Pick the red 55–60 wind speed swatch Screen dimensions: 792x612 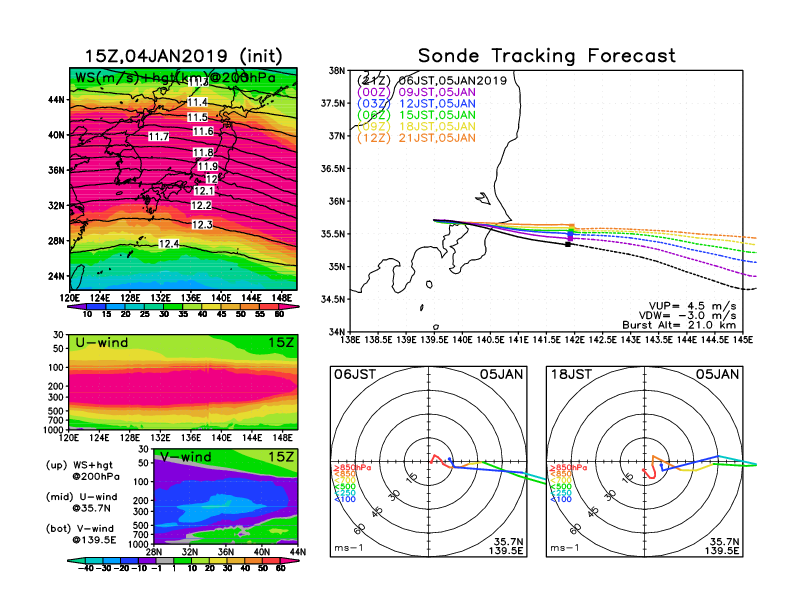[x=269, y=307]
